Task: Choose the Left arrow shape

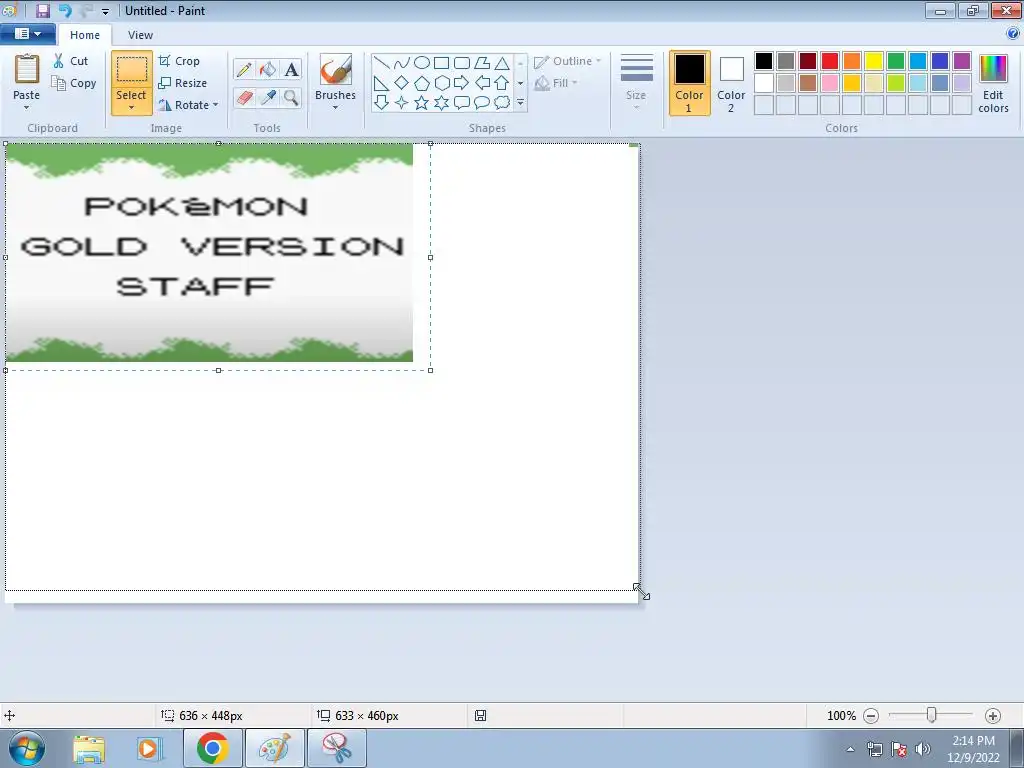Action: point(482,83)
